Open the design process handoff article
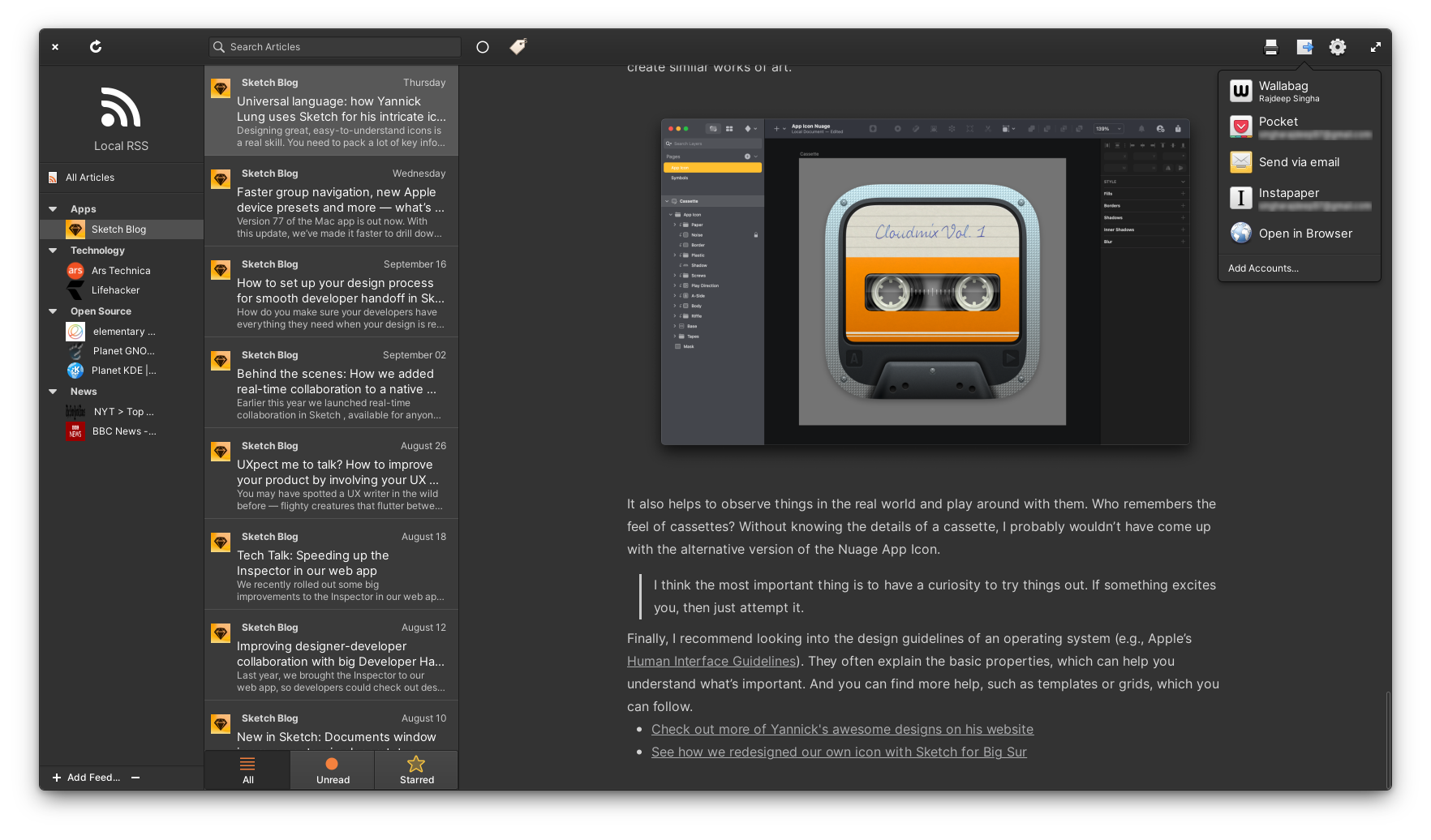The width and height of the screenshot is (1431, 840). pyautogui.click(x=331, y=293)
